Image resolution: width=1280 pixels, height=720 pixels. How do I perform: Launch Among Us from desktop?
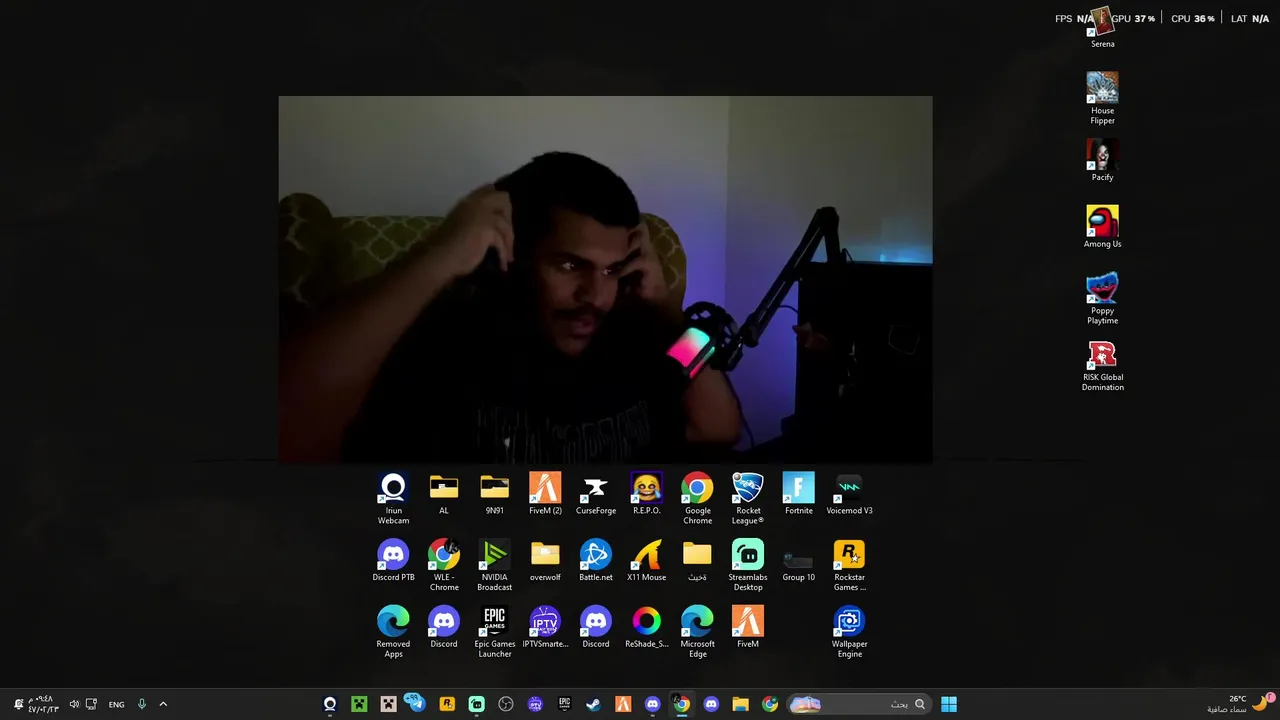pos(1102,228)
